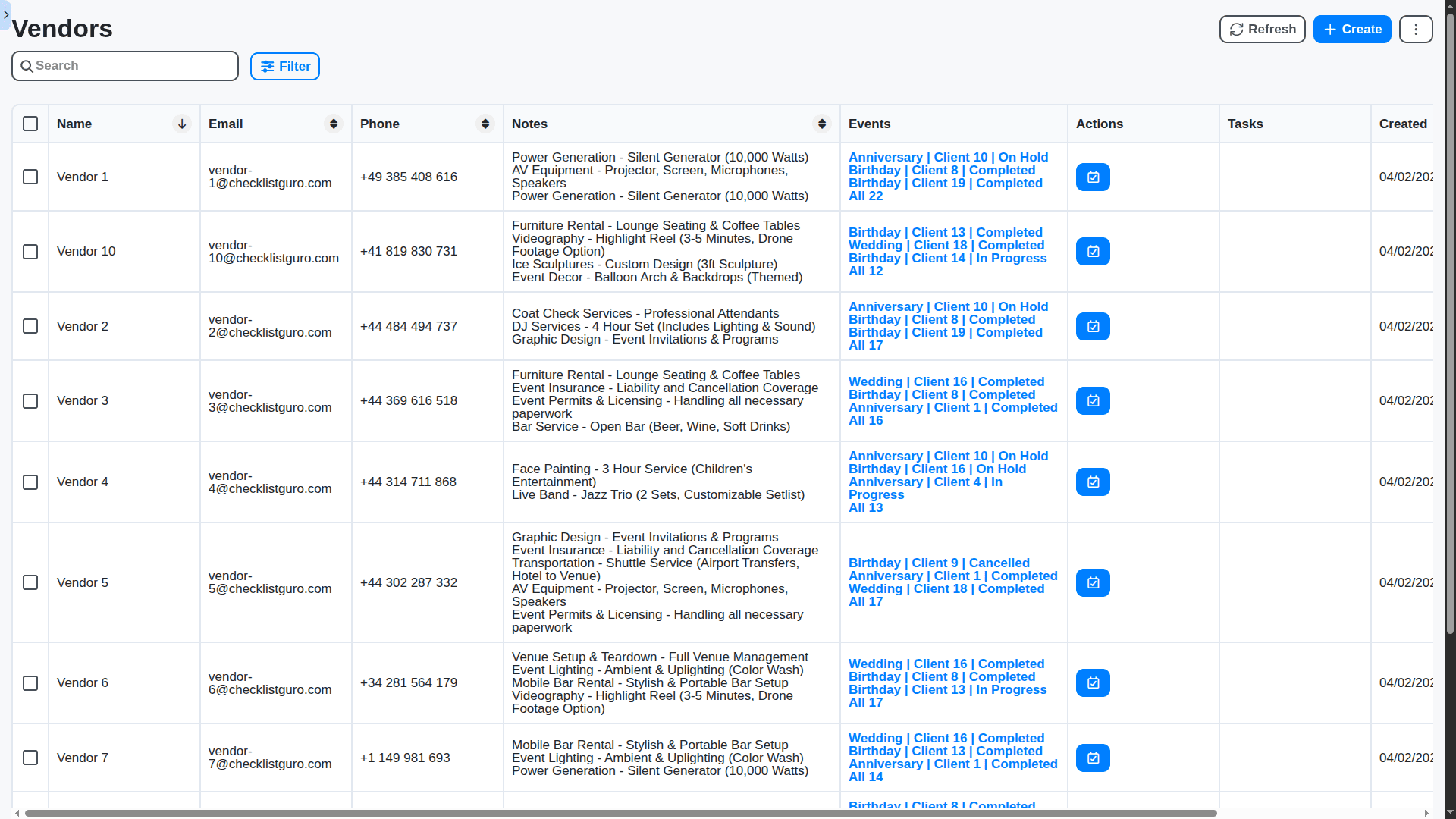The height and width of the screenshot is (819, 1456).
Task: Sort the Name column using its arrow icon
Action: pyautogui.click(x=182, y=124)
